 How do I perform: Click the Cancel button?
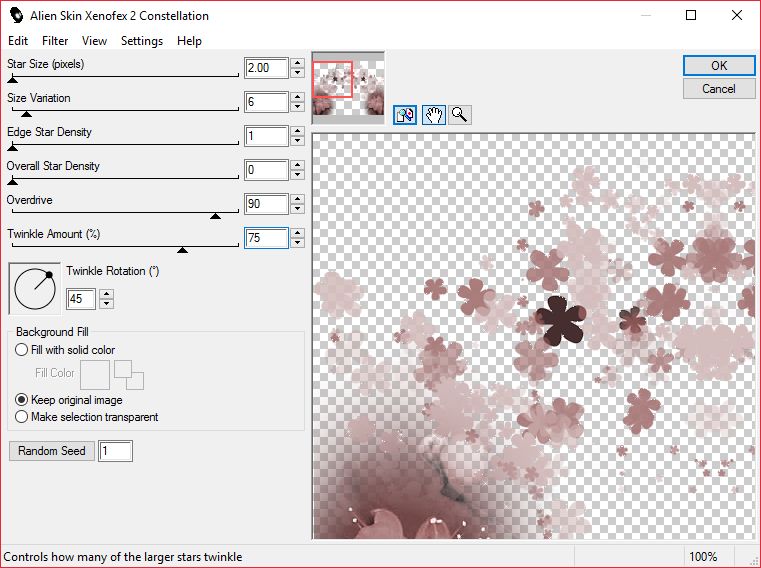pyautogui.click(x=719, y=89)
